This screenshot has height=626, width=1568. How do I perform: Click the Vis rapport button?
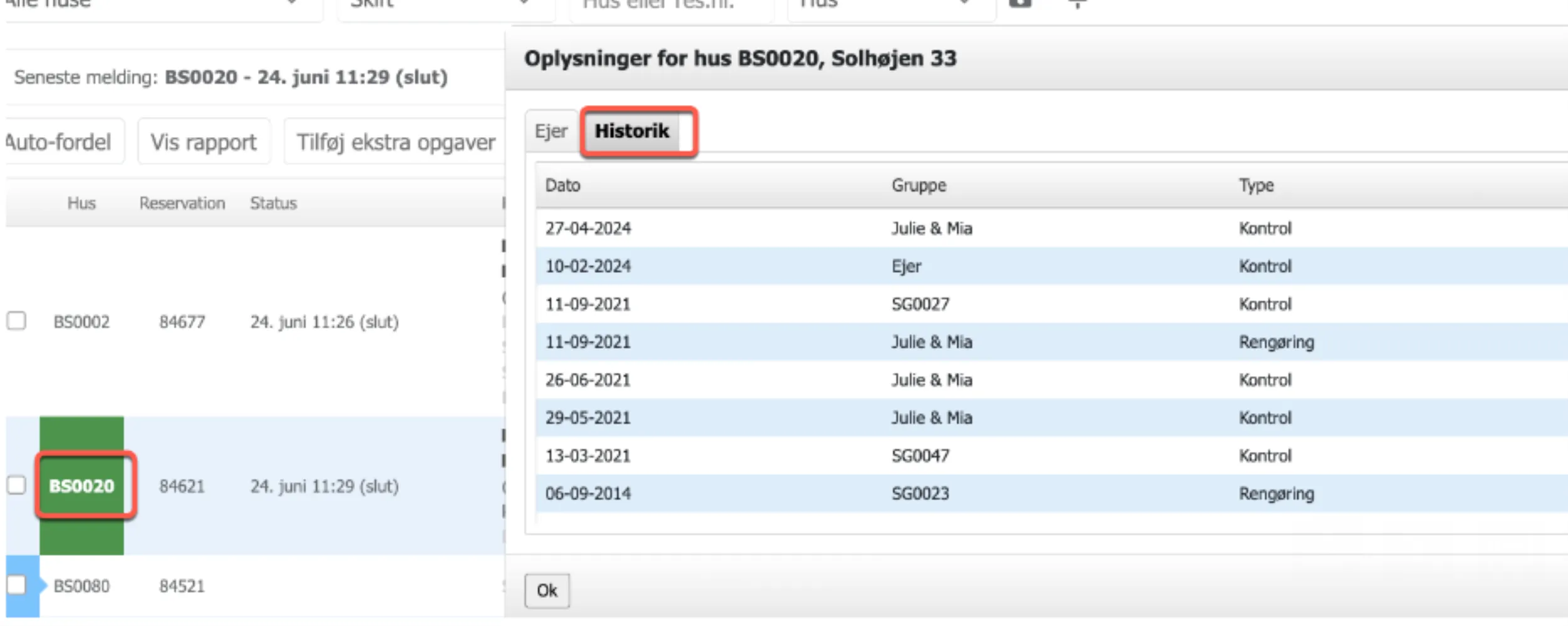point(204,141)
